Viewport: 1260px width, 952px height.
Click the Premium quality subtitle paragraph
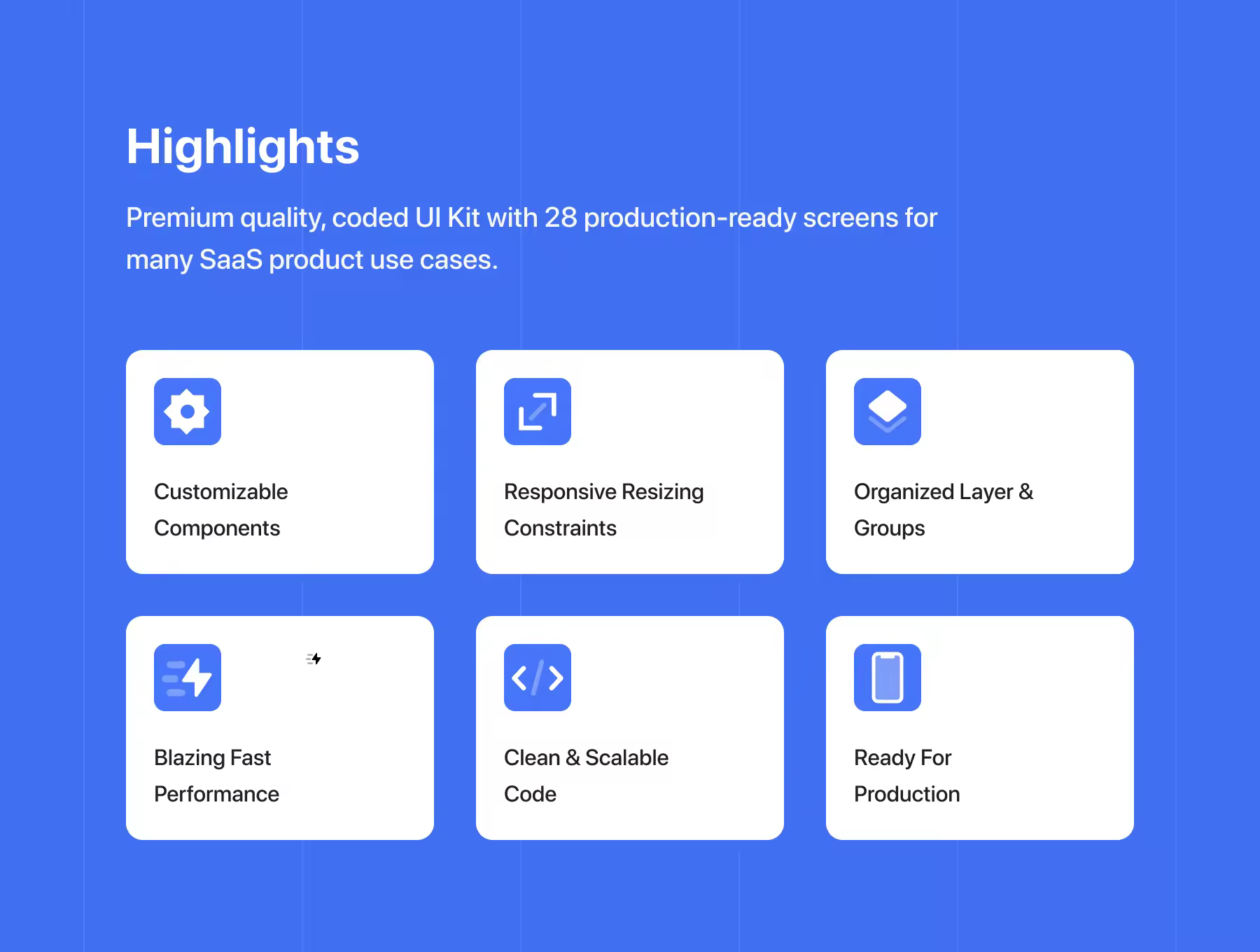531,239
